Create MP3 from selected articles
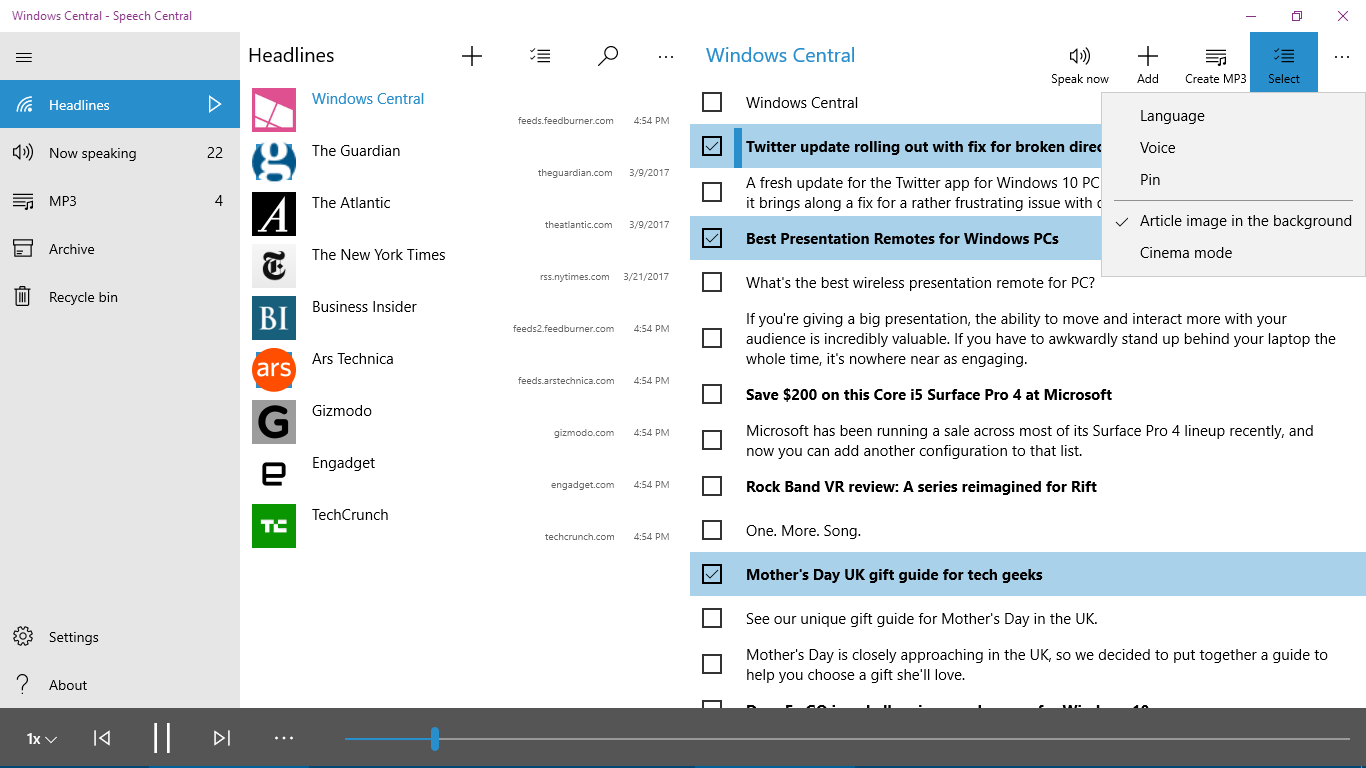Viewport: 1366px width, 768px height. pos(1216,64)
